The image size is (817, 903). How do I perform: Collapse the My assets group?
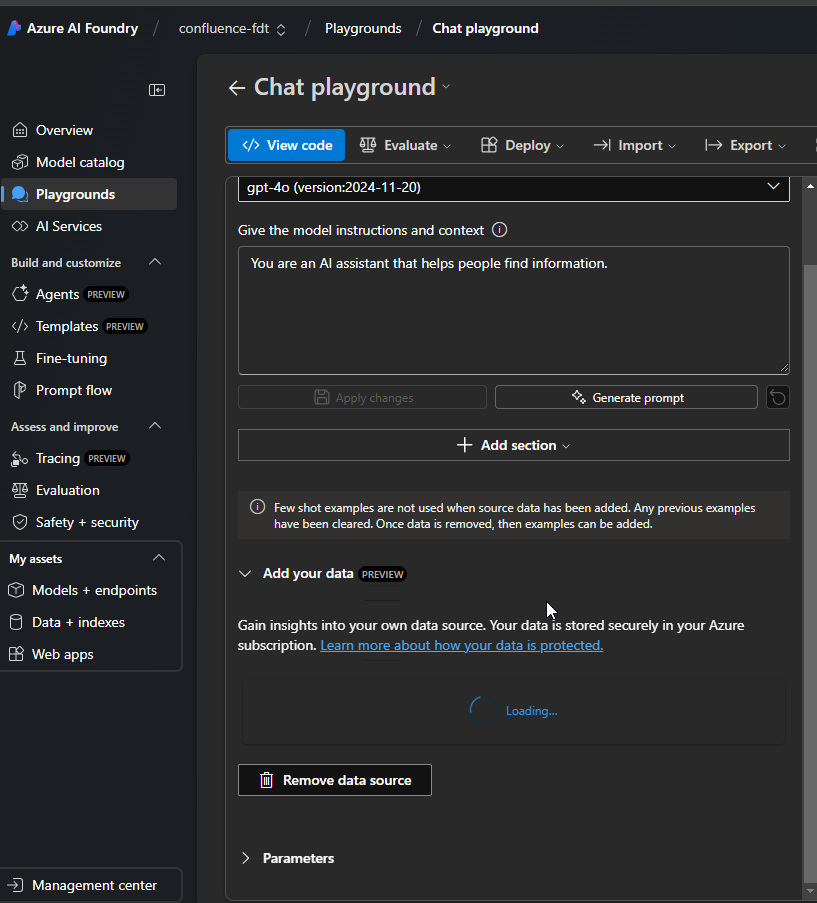159,558
